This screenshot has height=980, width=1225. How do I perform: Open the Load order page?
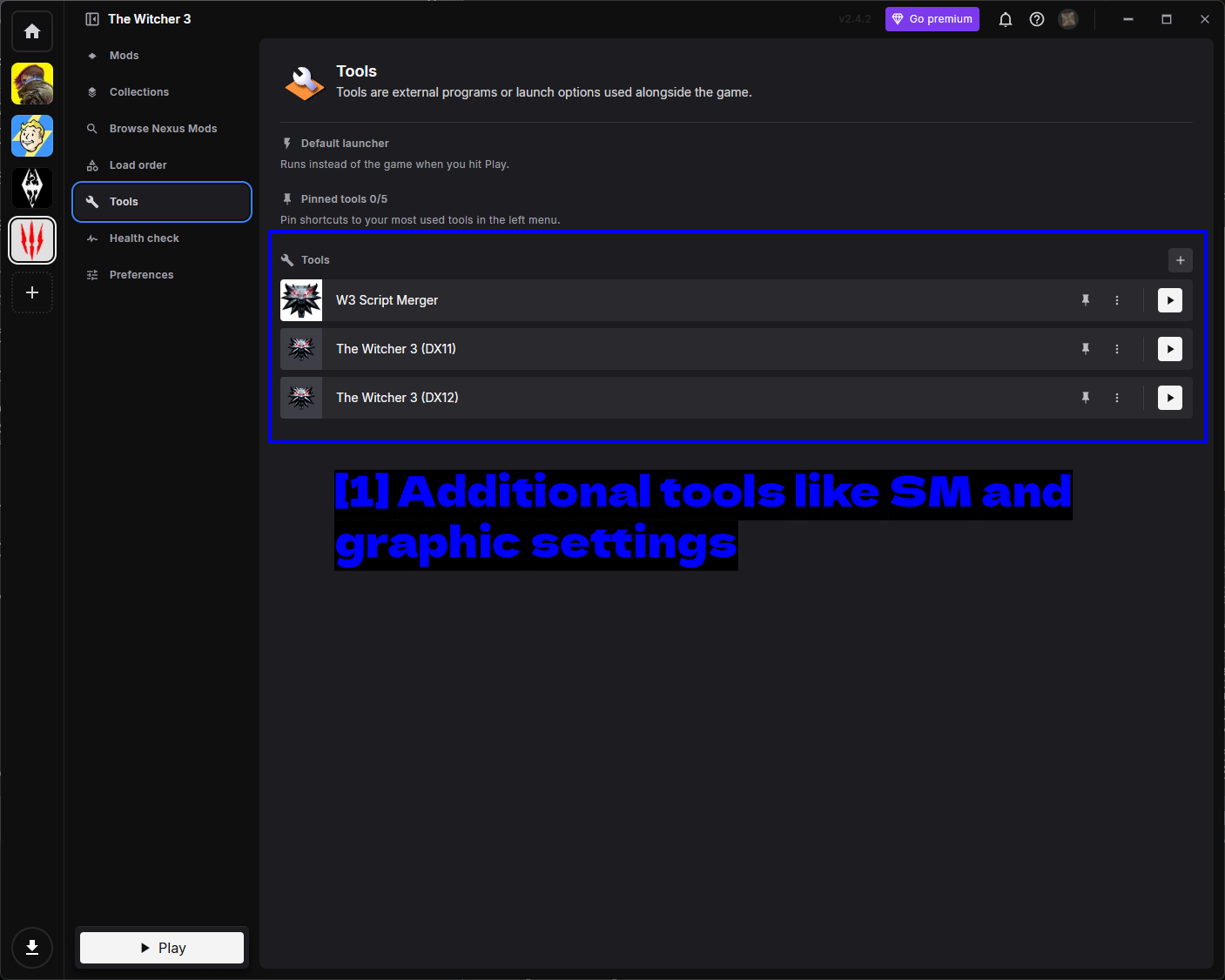point(162,165)
